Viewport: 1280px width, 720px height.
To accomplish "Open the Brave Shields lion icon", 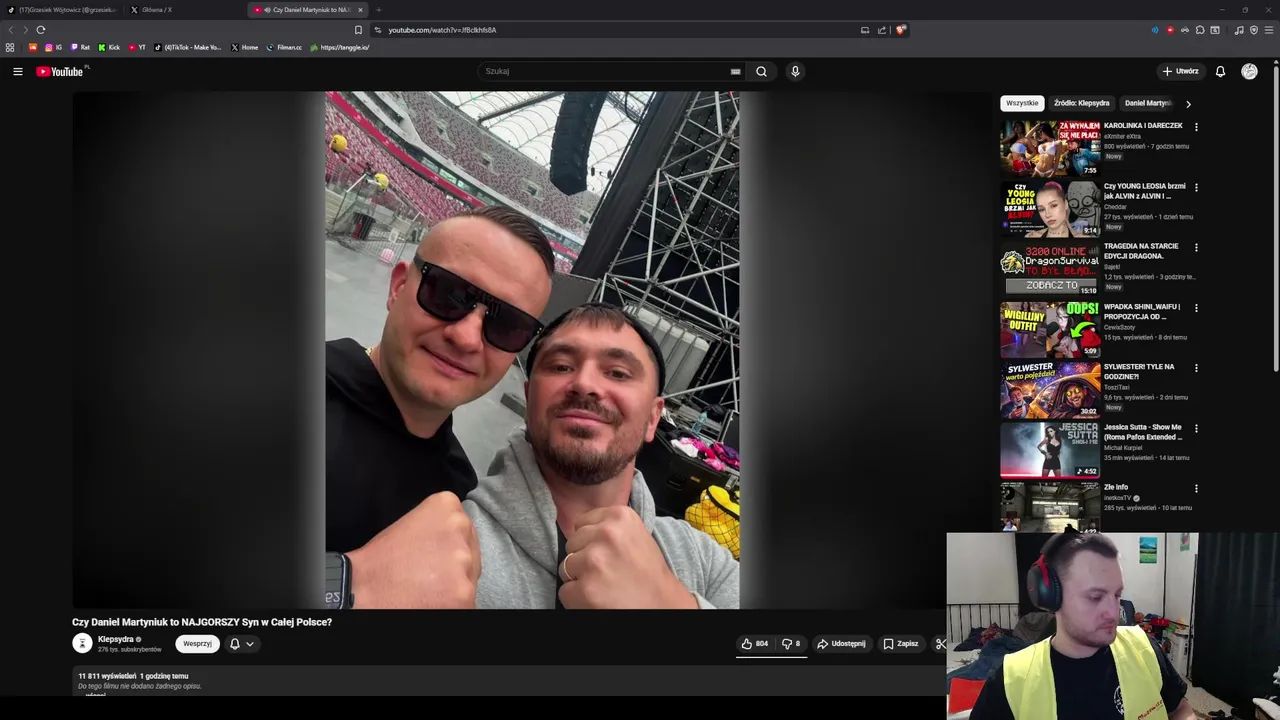I will coord(900,30).
